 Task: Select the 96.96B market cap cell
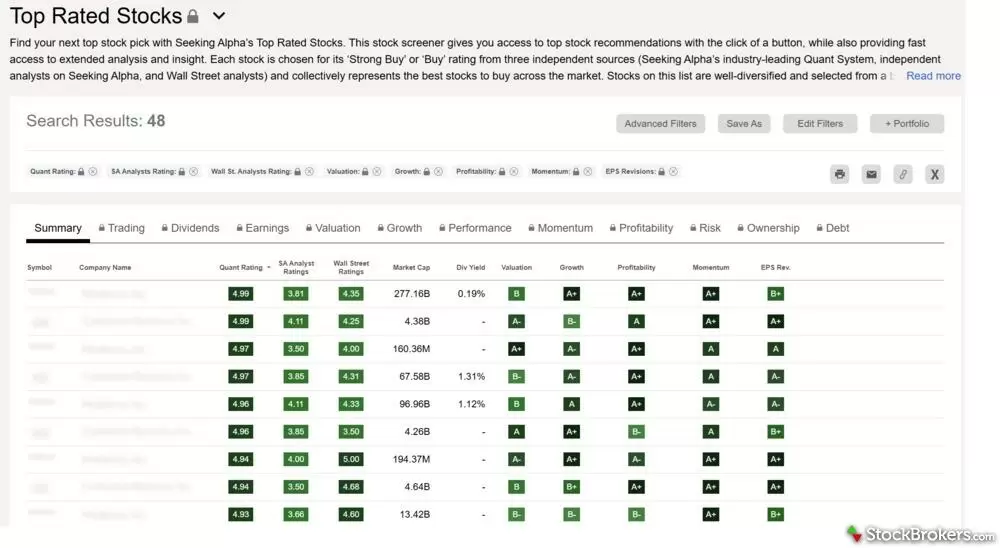coord(415,404)
